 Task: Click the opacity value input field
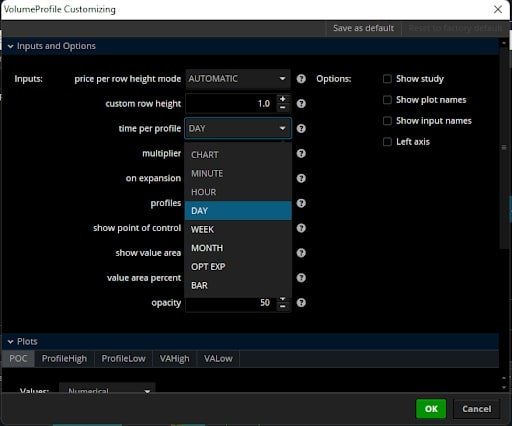point(231,303)
